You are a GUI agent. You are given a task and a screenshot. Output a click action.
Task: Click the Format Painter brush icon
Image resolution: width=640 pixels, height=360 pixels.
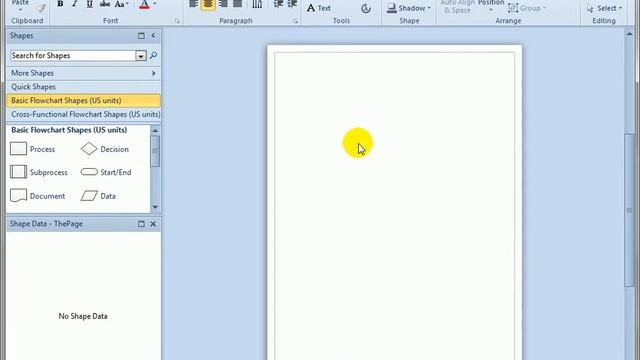[x=41, y=7]
